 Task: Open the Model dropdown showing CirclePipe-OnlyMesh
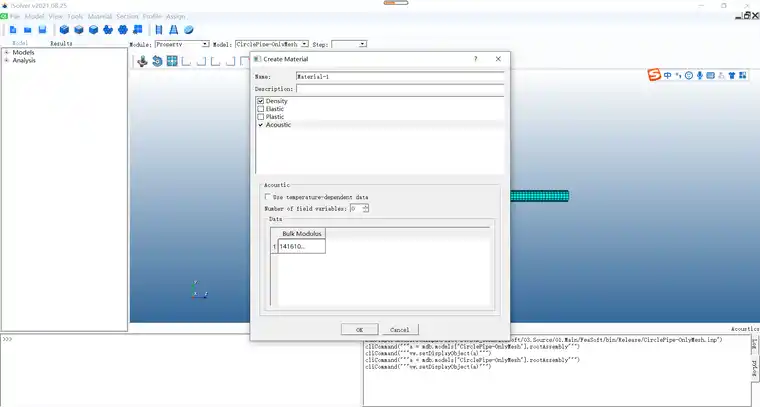[x=304, y=44]
